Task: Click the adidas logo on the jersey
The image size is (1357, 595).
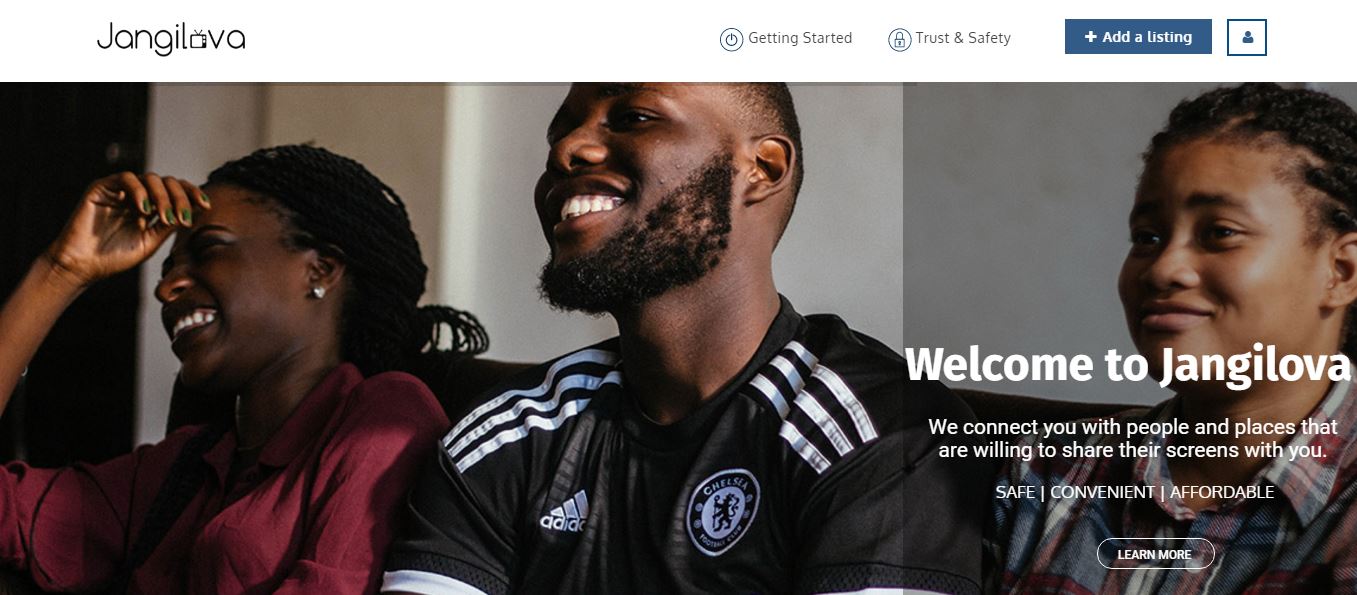Action: [x=565, y=512]
